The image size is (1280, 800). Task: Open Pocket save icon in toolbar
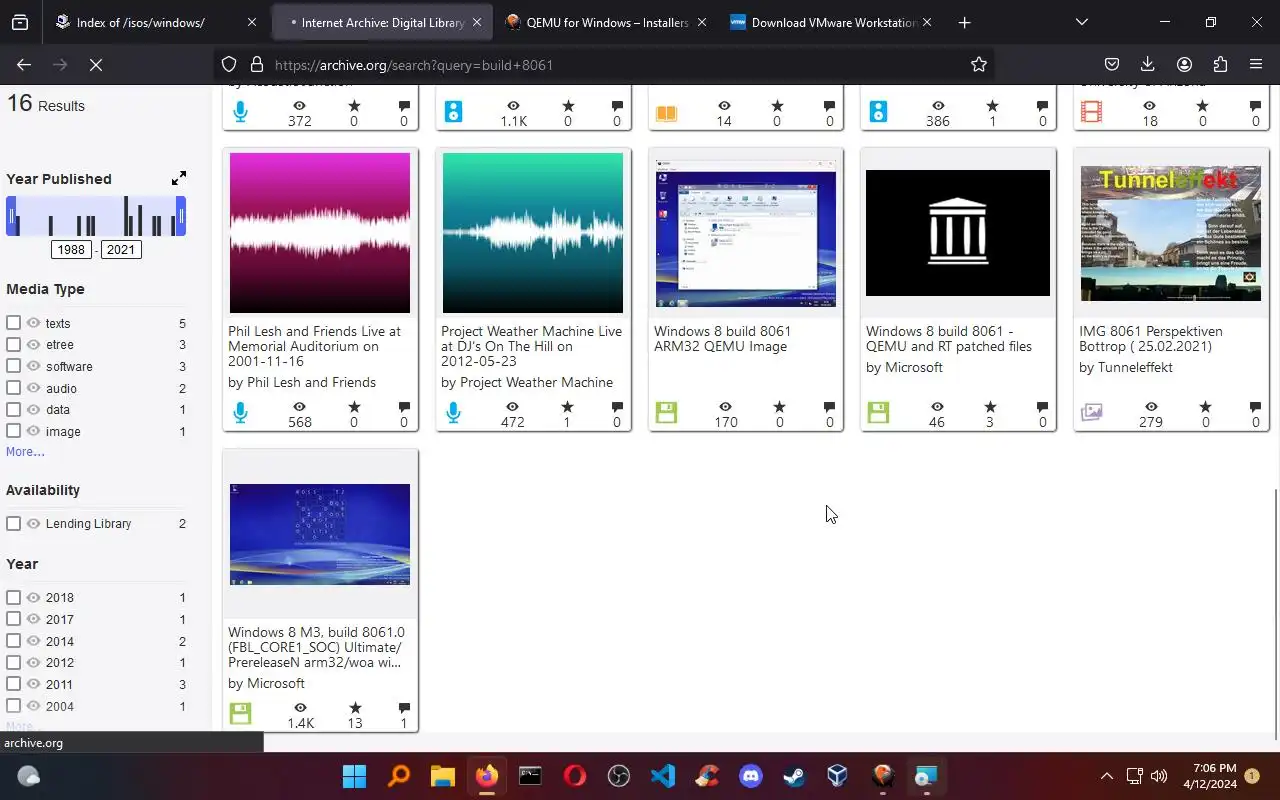[x=1111, y=64]
